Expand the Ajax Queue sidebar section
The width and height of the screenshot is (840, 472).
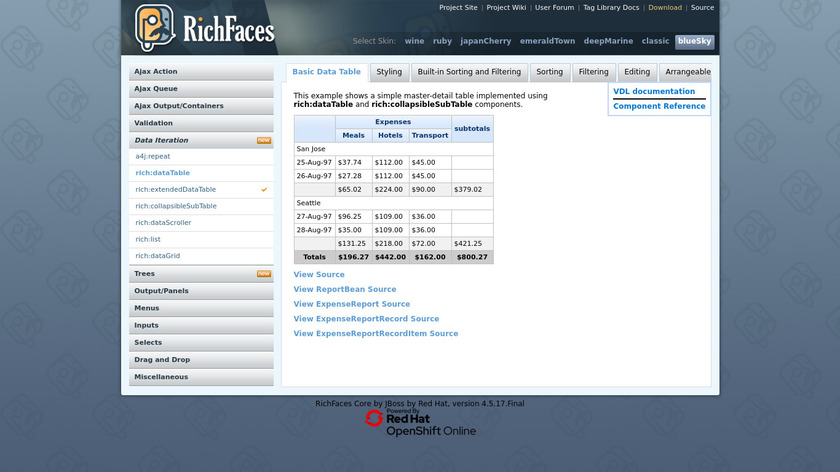click(201, 89)
